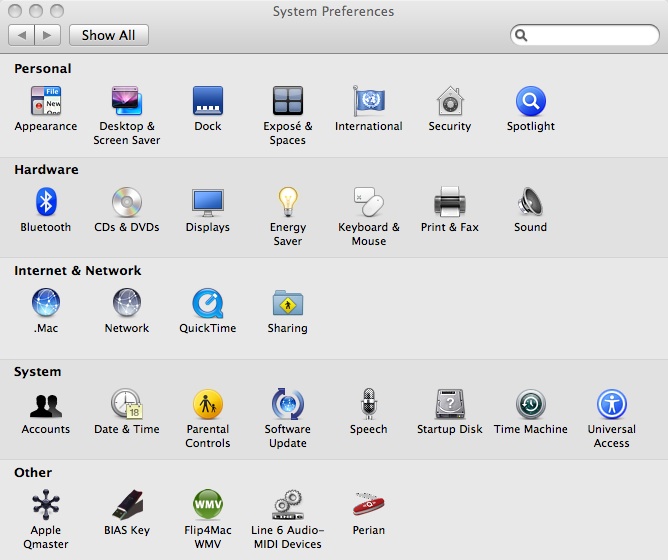Open International preferences flag icon

[x=369, y=101]
